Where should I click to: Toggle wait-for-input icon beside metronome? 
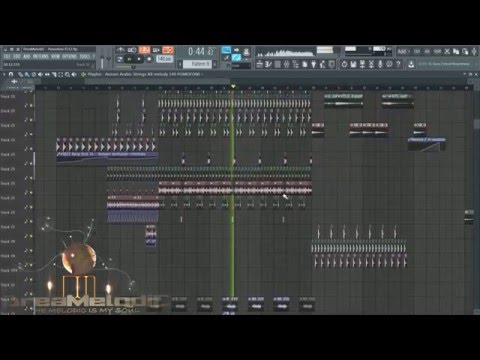coord(132,50)
